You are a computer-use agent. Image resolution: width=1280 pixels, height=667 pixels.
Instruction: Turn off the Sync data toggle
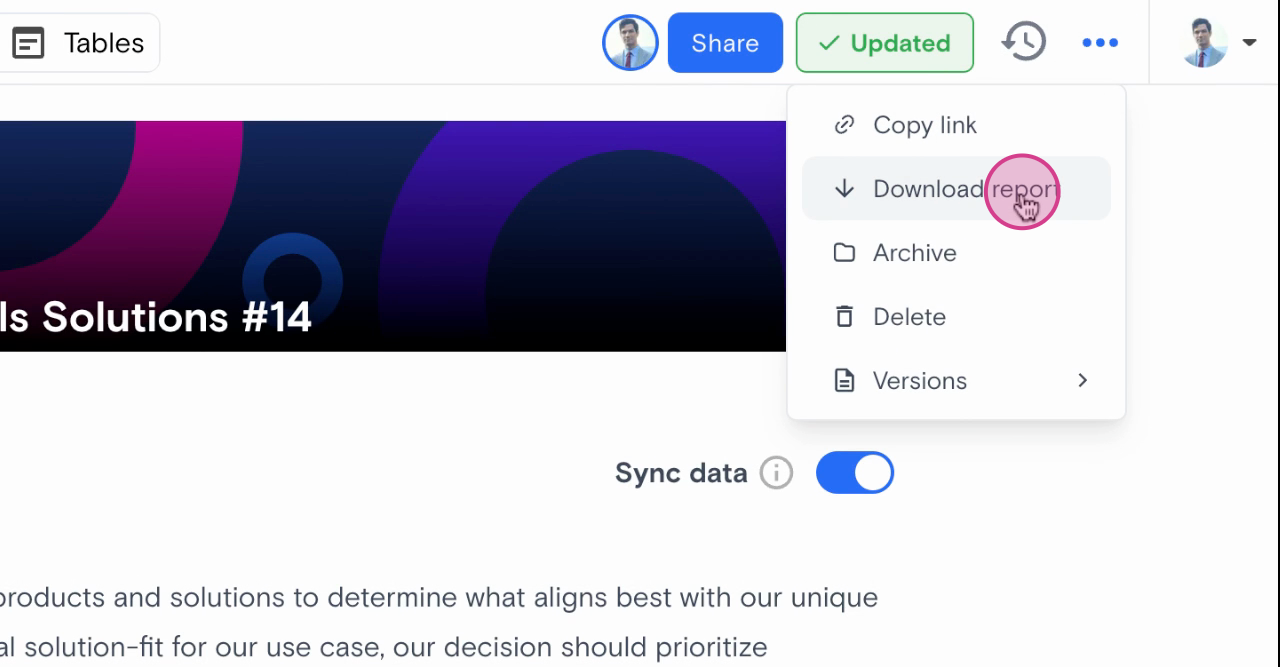855,473
